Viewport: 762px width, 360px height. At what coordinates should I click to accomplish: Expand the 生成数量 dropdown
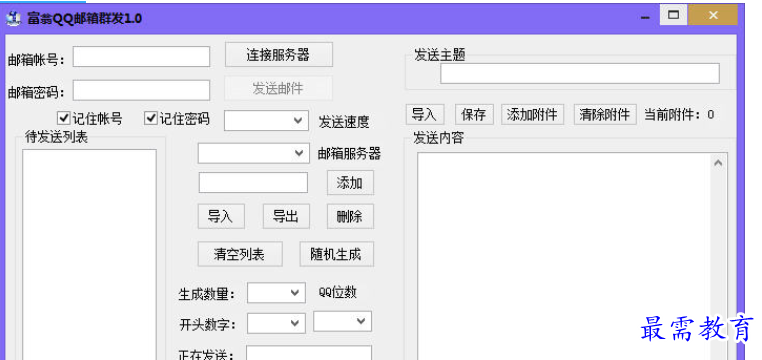click(x=276, y=293)
